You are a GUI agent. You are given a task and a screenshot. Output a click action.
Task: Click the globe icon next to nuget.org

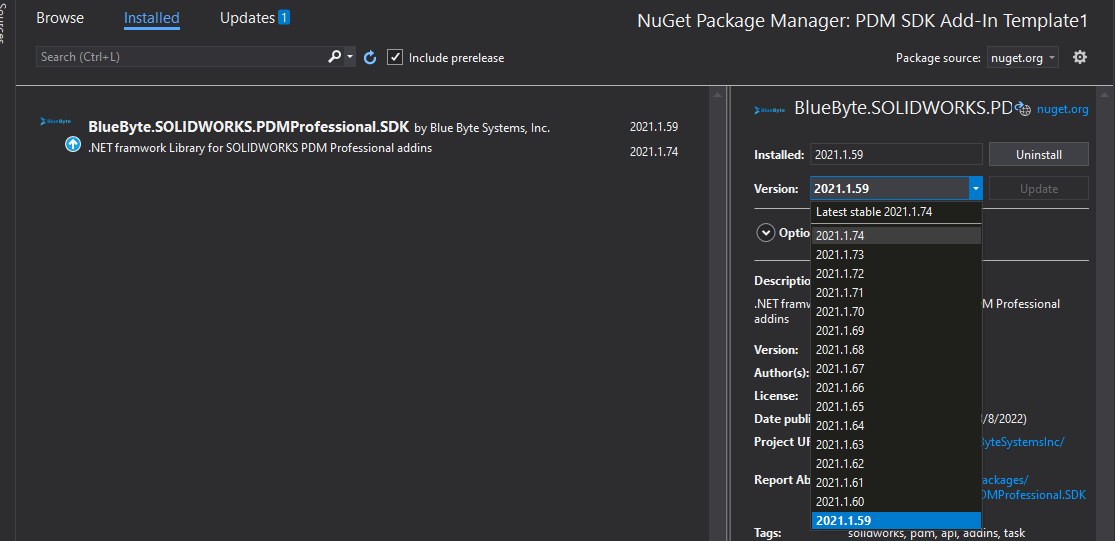pos(1023,109)
